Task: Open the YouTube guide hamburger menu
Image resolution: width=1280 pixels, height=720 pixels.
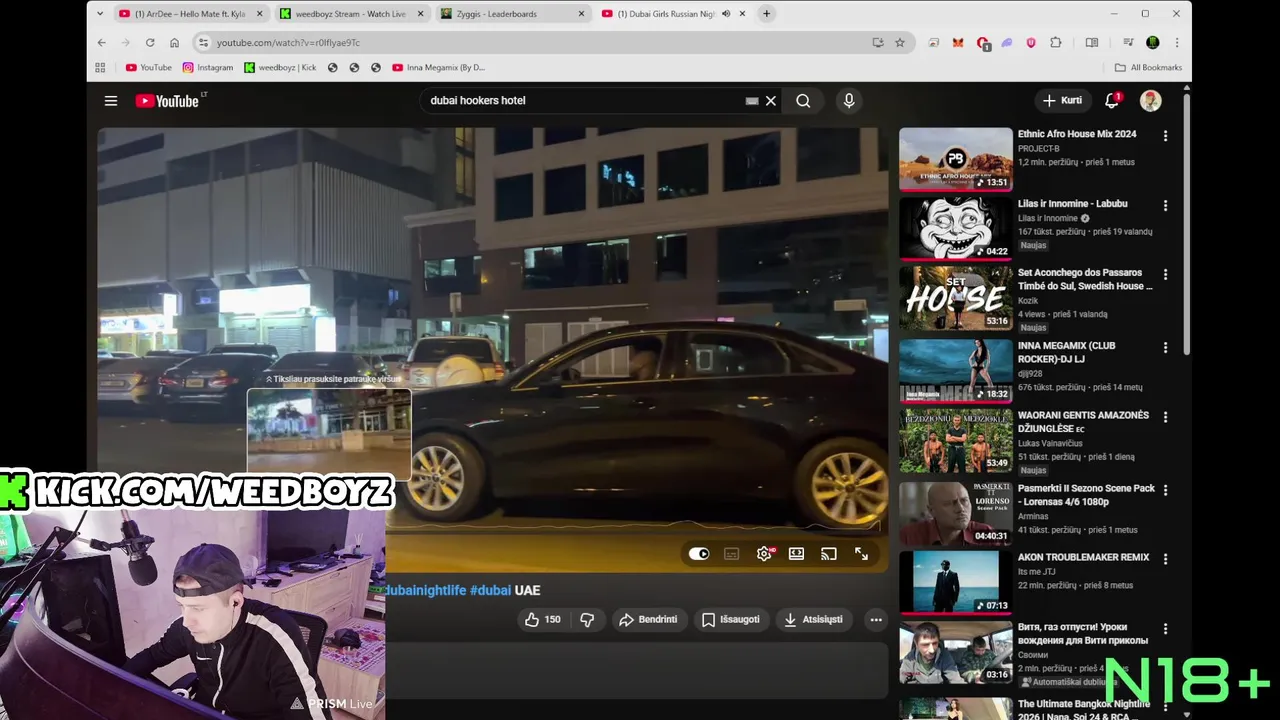Action: 111,101
